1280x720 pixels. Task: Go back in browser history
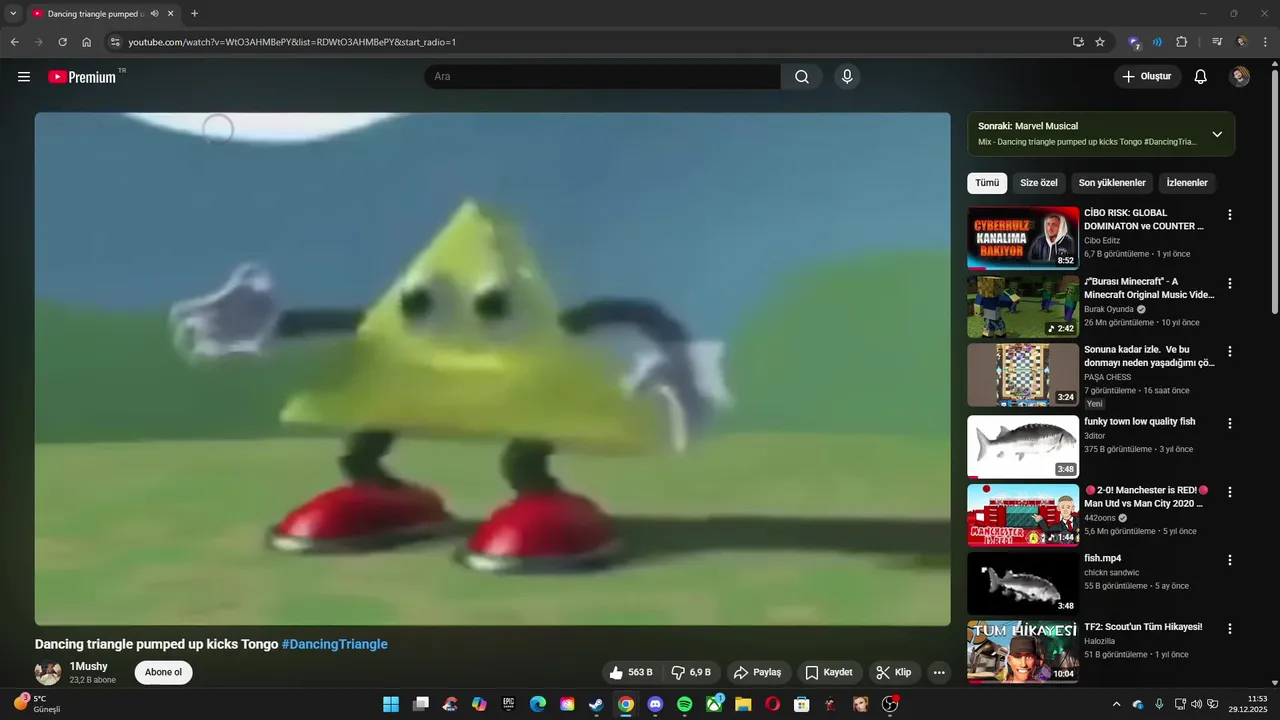point(14,42)
